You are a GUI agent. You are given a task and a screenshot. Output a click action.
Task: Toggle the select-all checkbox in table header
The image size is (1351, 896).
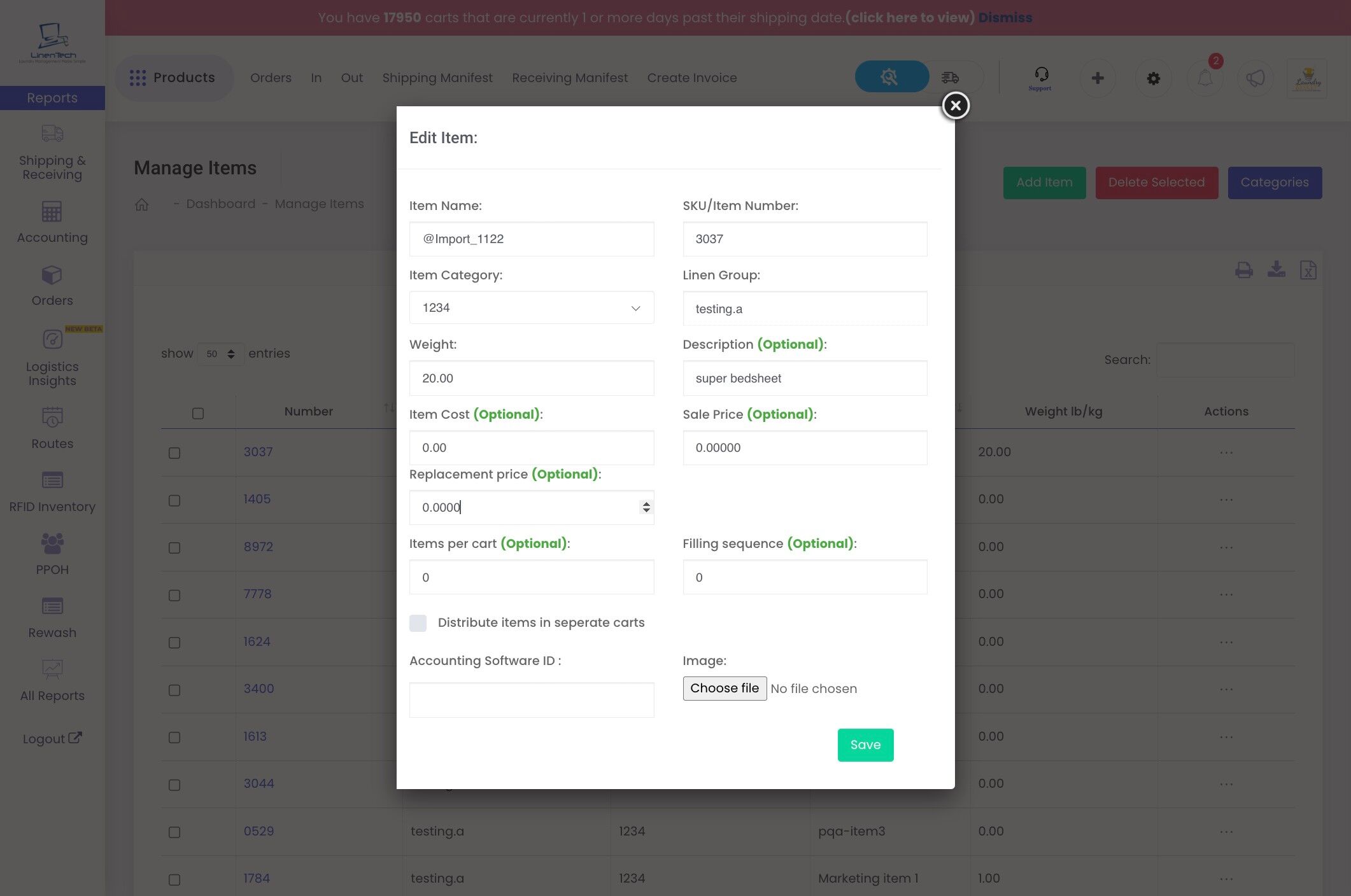pyautogui.click(x=198, y=414)
